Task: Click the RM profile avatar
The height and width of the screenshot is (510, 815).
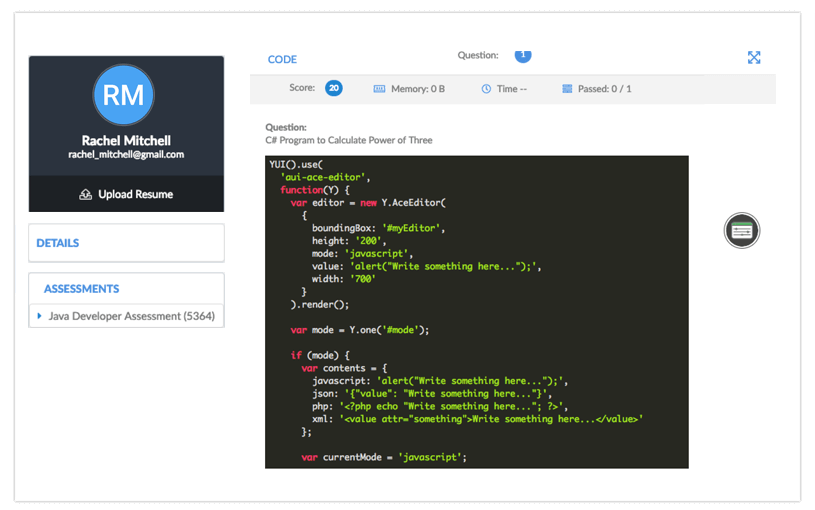Action: point(125,95)
